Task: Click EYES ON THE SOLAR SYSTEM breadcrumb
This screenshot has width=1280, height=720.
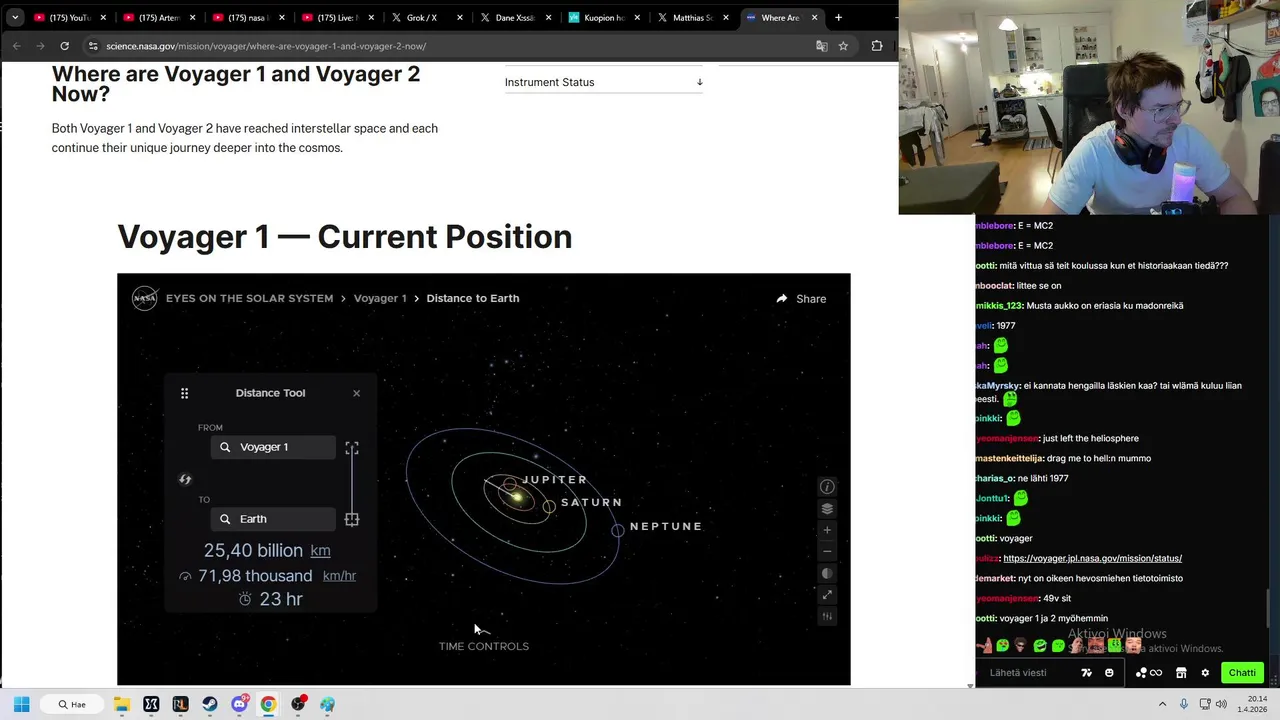Action: (x=249, y=298)
